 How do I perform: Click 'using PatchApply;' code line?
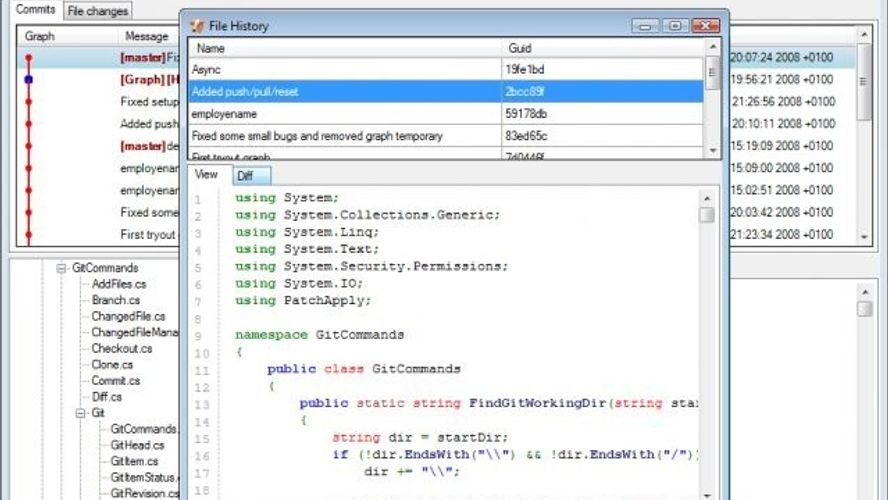(303, 301)
